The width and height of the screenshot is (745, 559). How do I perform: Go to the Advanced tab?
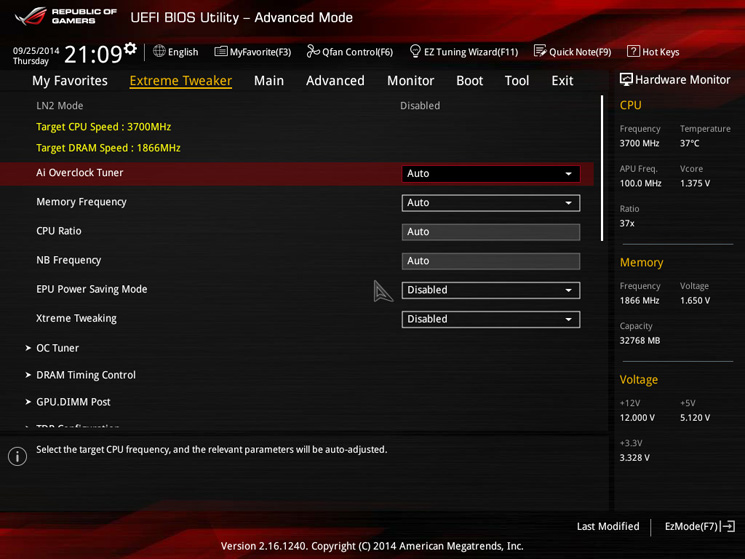pyautogui.click(x=335, y=81)
